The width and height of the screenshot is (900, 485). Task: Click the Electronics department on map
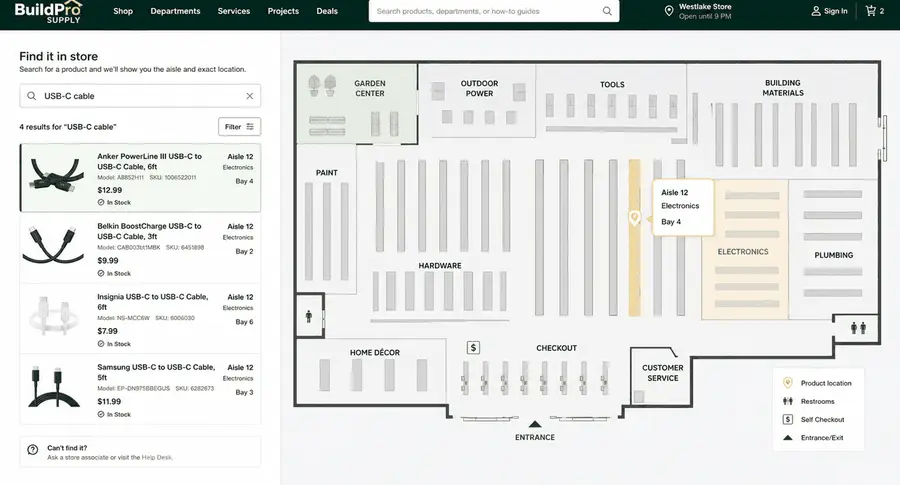(743, 251)
